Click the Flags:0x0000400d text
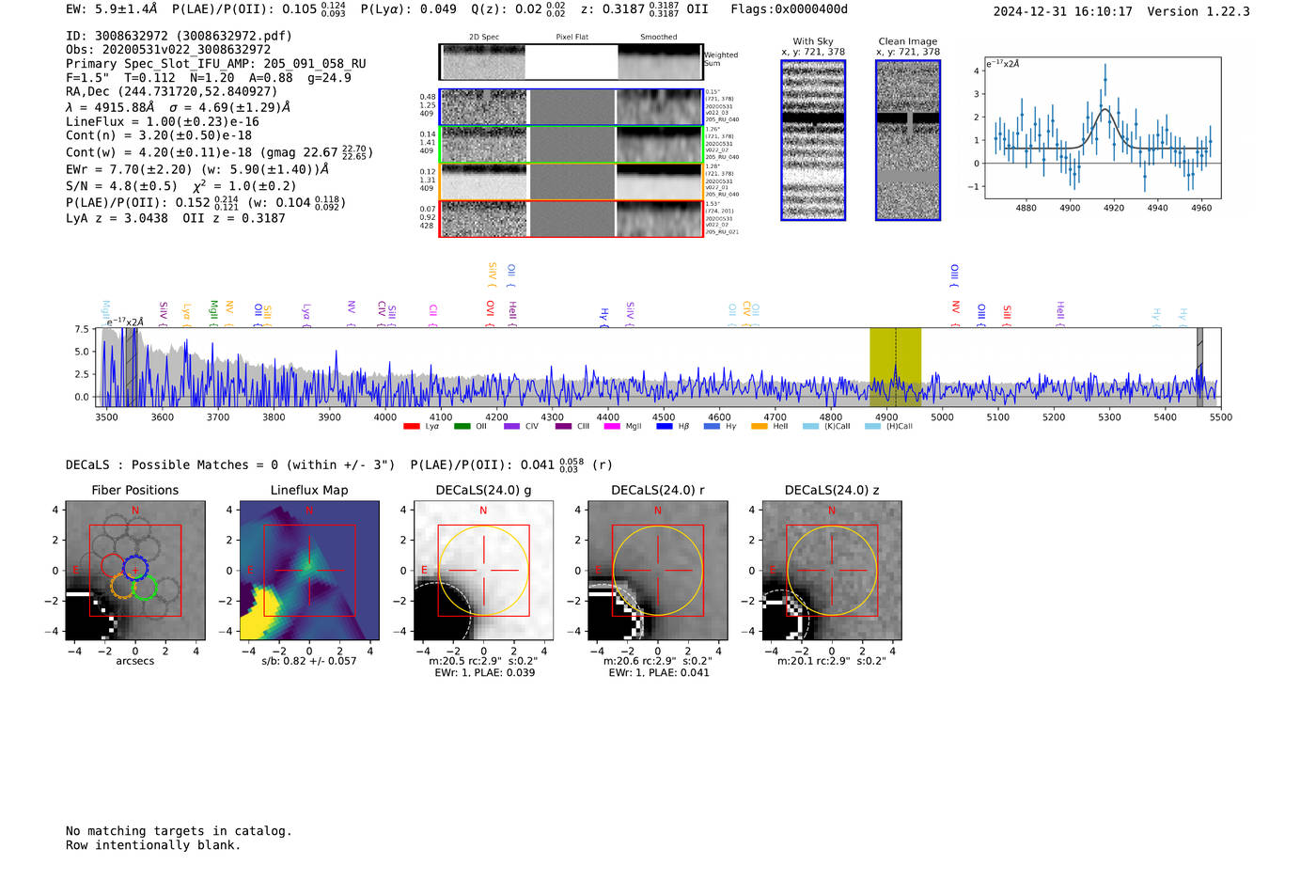Image resolution: width=1316 pixels, height=896 pixels. [790, 9]
